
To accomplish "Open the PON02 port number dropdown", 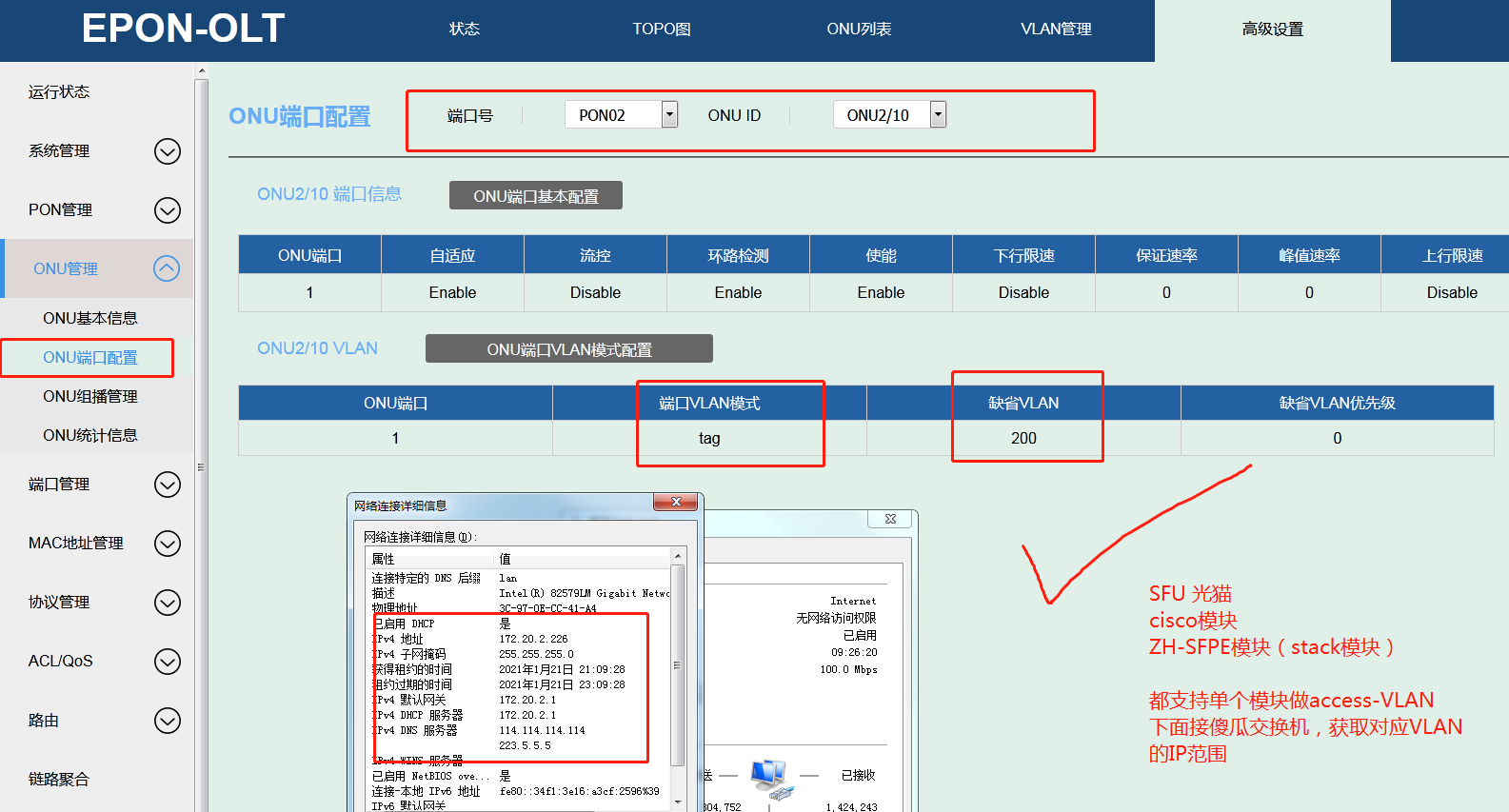I will (669, 115).
